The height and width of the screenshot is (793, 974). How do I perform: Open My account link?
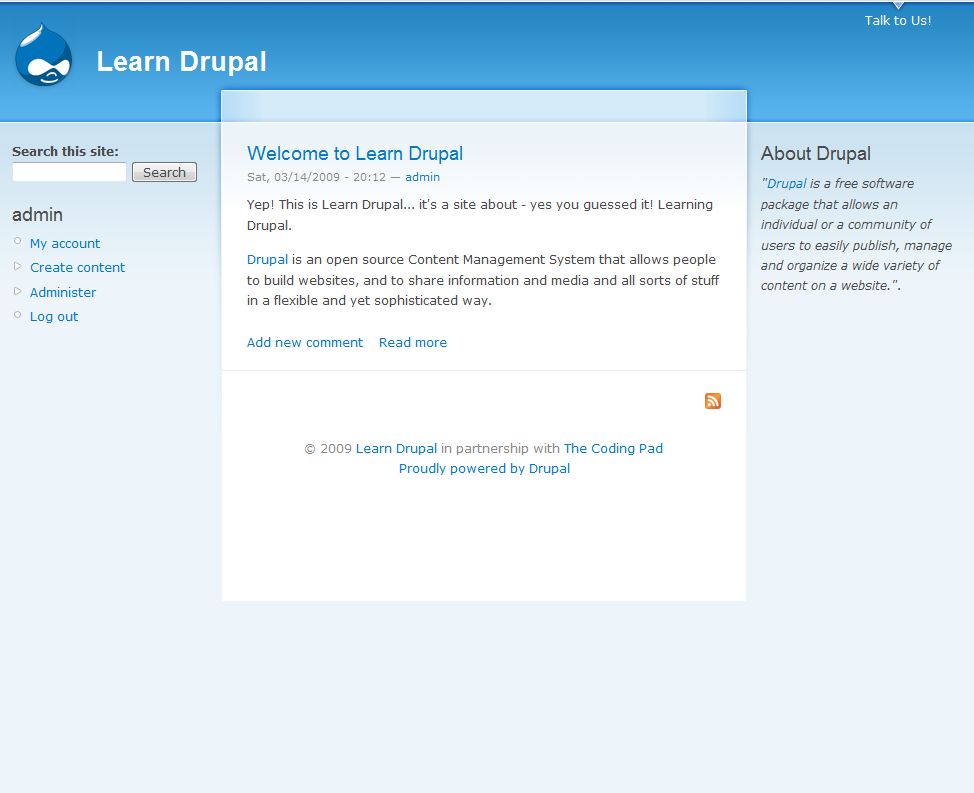click(65, 243)
